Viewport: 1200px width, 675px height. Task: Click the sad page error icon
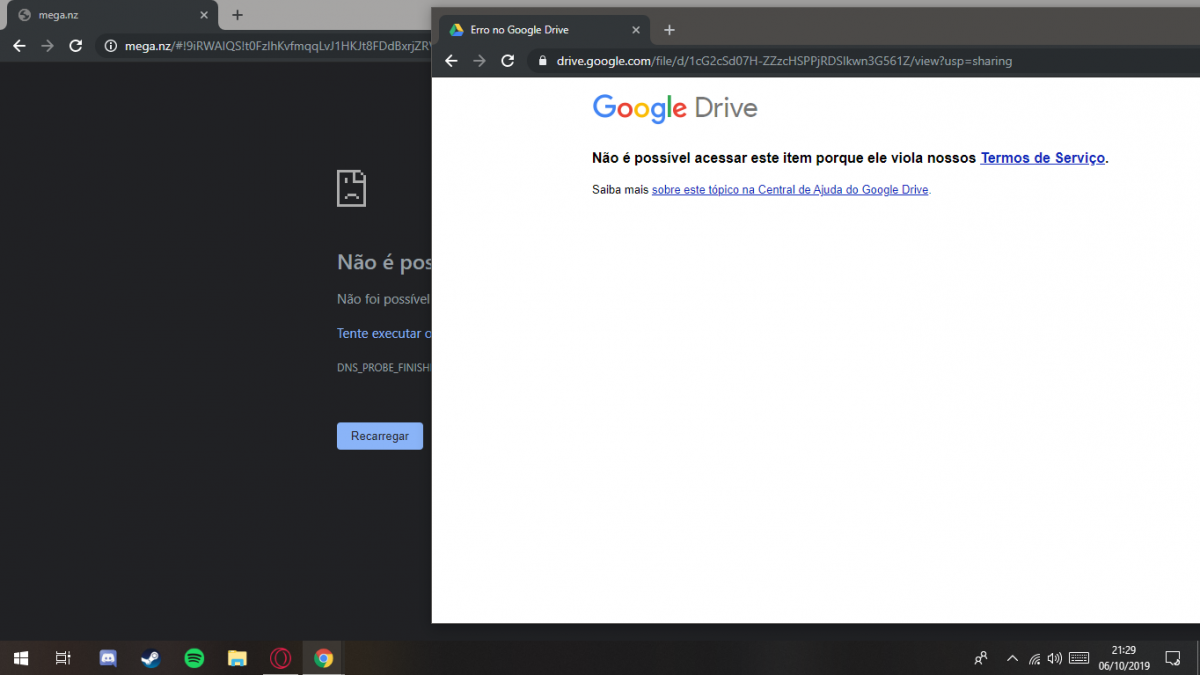point(351,187)
